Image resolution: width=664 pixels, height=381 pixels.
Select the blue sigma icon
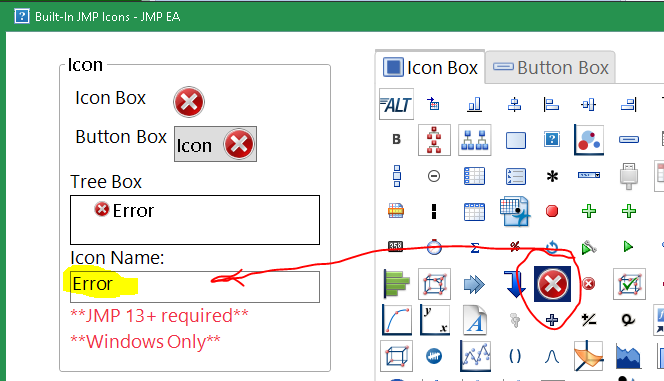click(475, 247)
